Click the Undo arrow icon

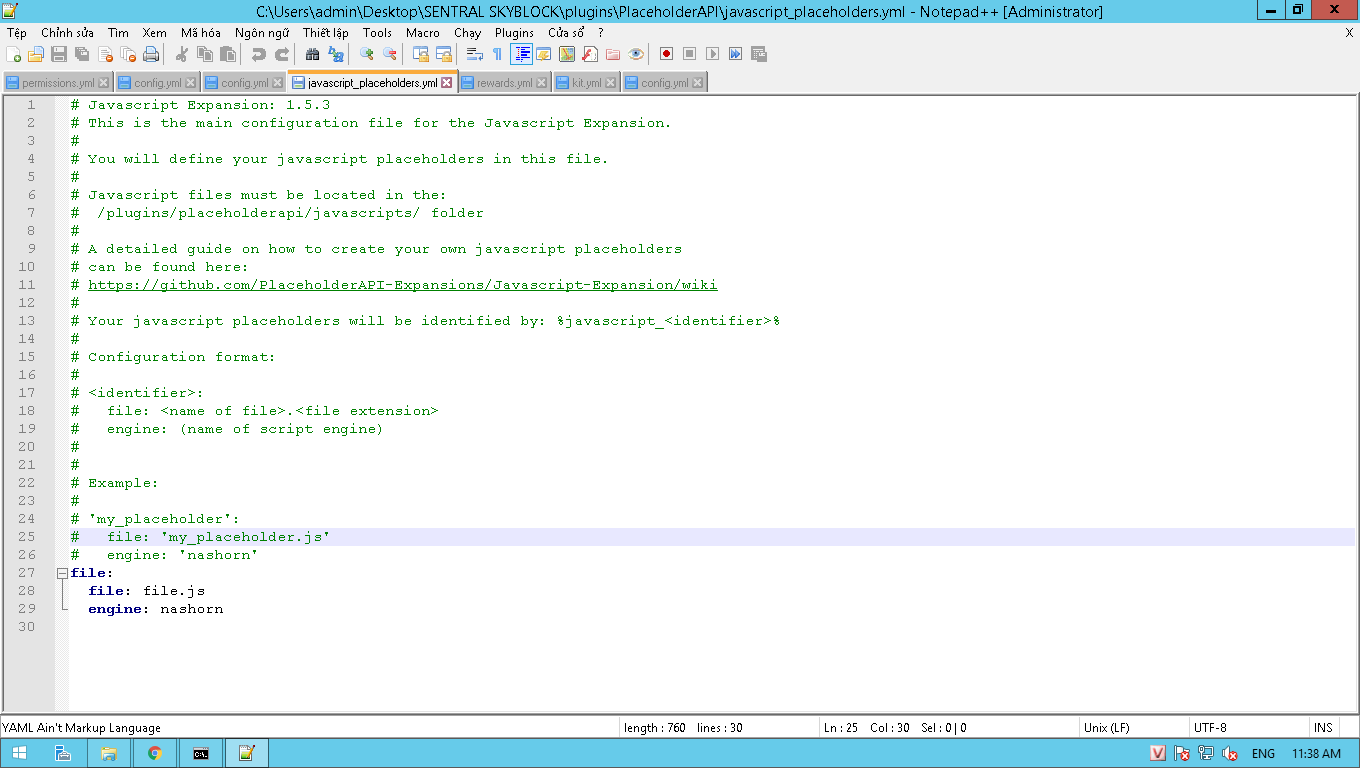tap(258, 54)
